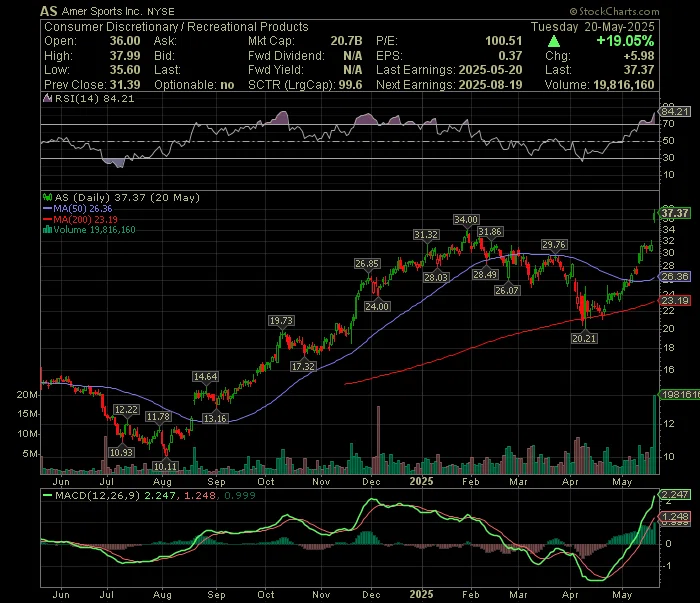Click the Next Earnings date 2025-08-19
The height and width of the screenshot is (603, 700).
click(x=490, y=84)
